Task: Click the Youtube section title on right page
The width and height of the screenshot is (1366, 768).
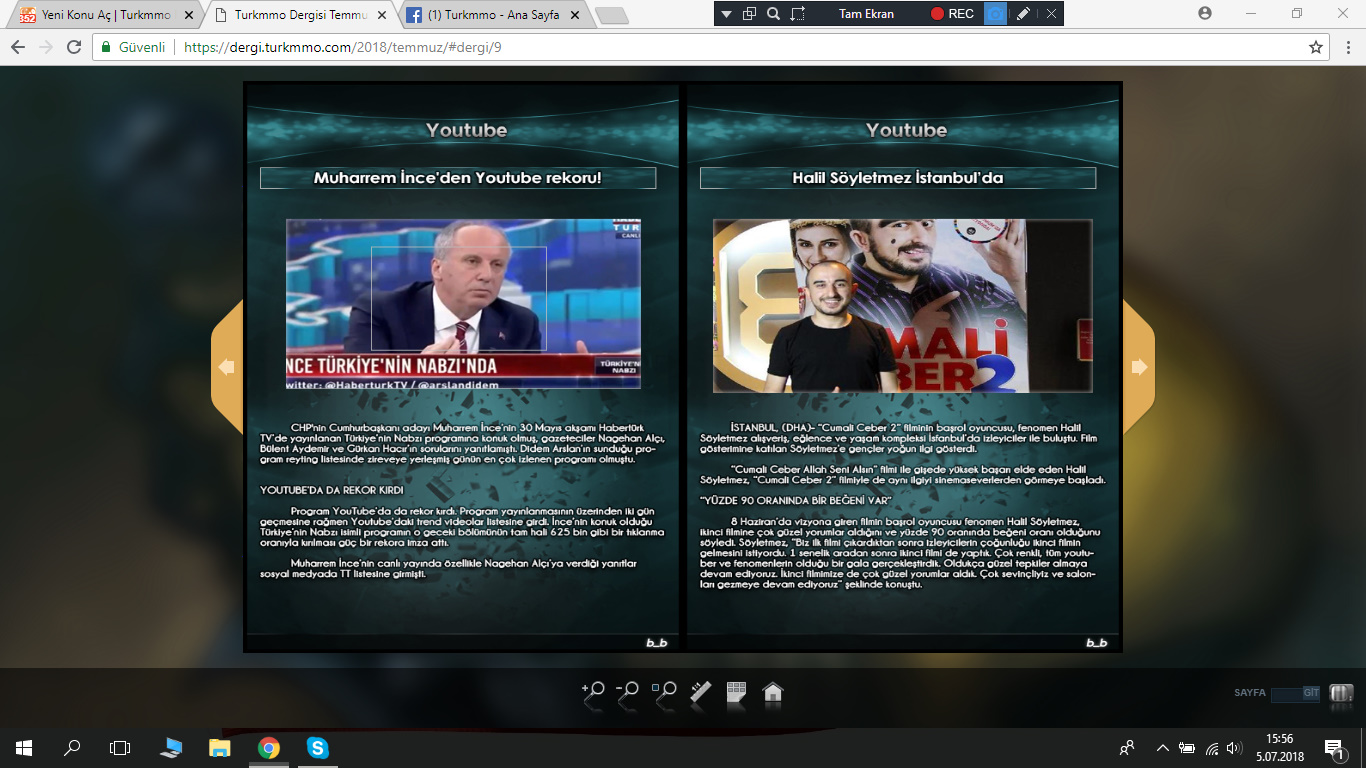Action: [906, 130]
